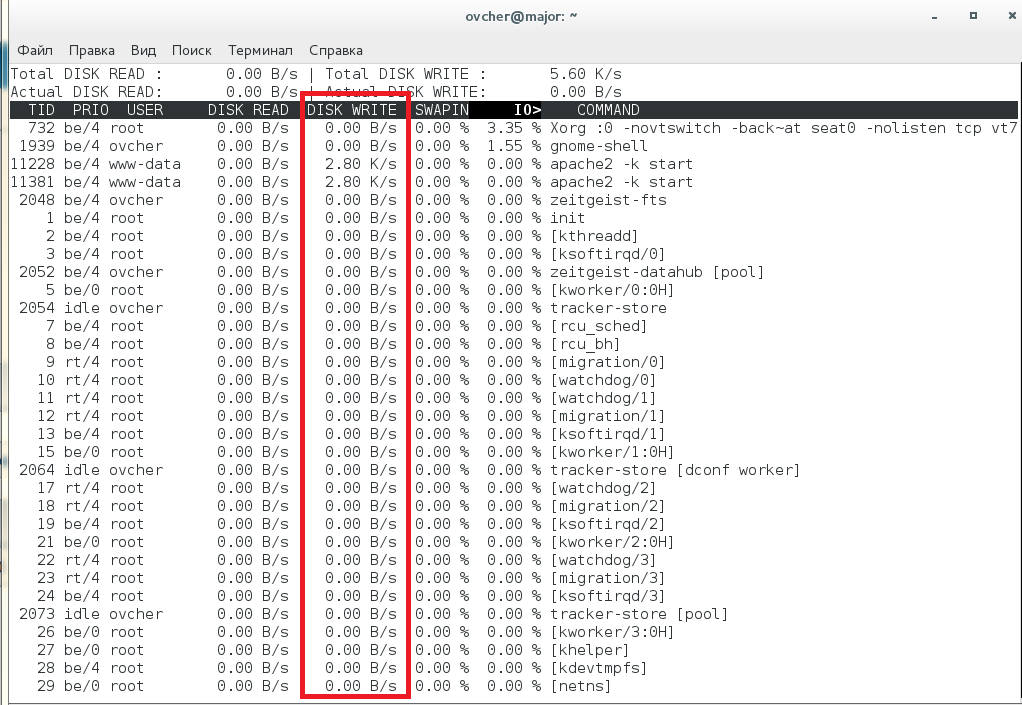The height and width of the screenshot is (705, 1022).
Task: Click the TID column header
Action: [42, 110]
